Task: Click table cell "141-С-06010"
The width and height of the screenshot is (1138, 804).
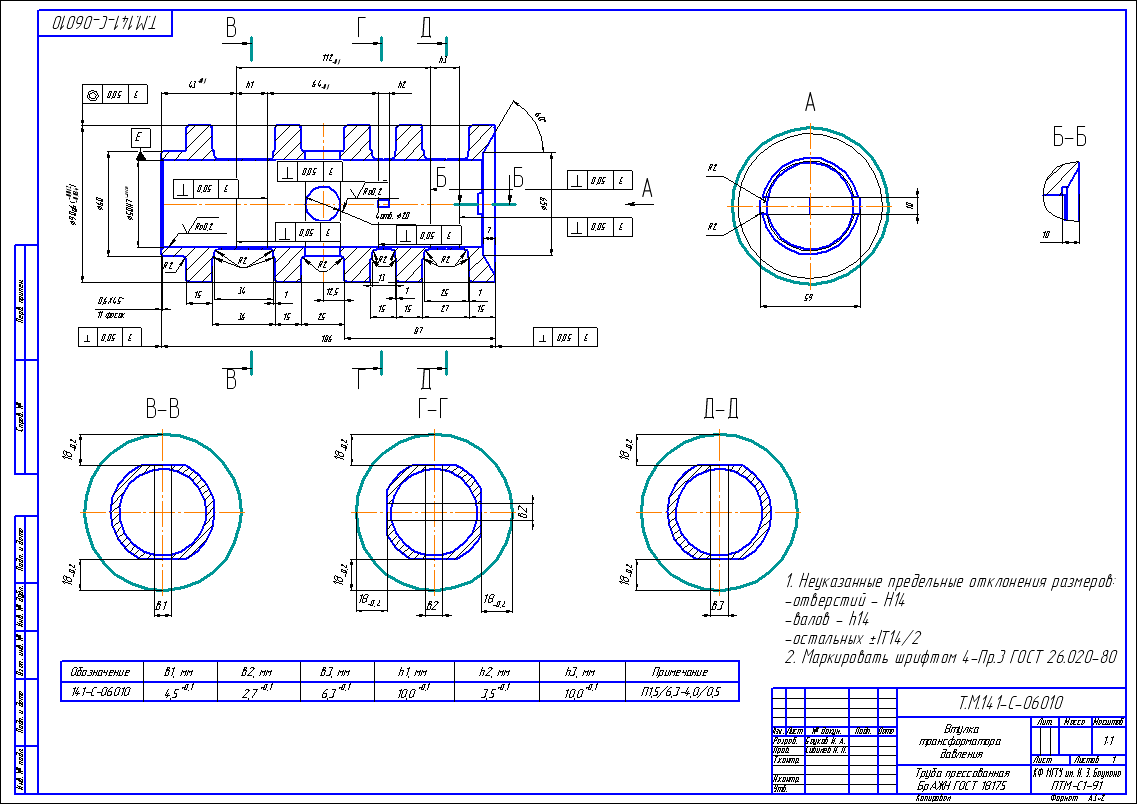Action: pyautogui.click(x=101, y=692)
